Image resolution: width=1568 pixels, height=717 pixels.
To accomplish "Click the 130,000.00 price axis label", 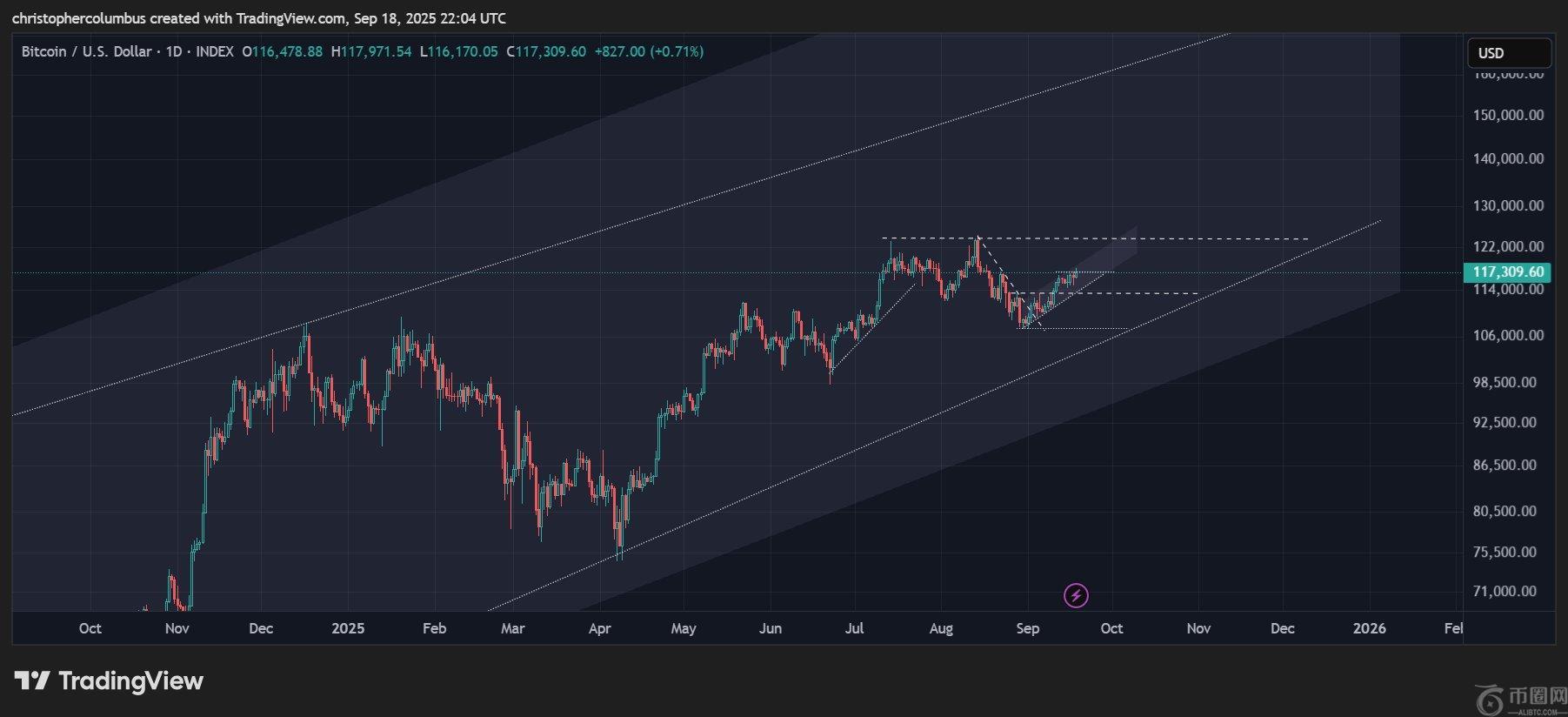I will tap(1508, 205).
